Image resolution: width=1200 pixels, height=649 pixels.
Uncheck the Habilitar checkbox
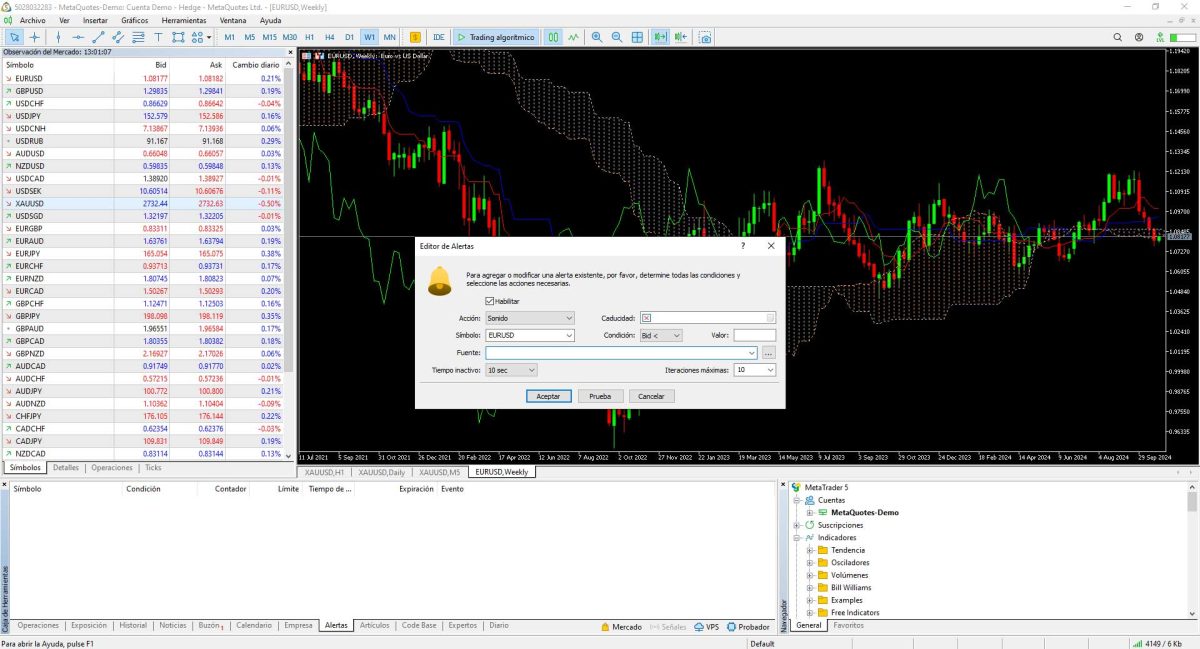pyautogui.click(x=490, y=301)
